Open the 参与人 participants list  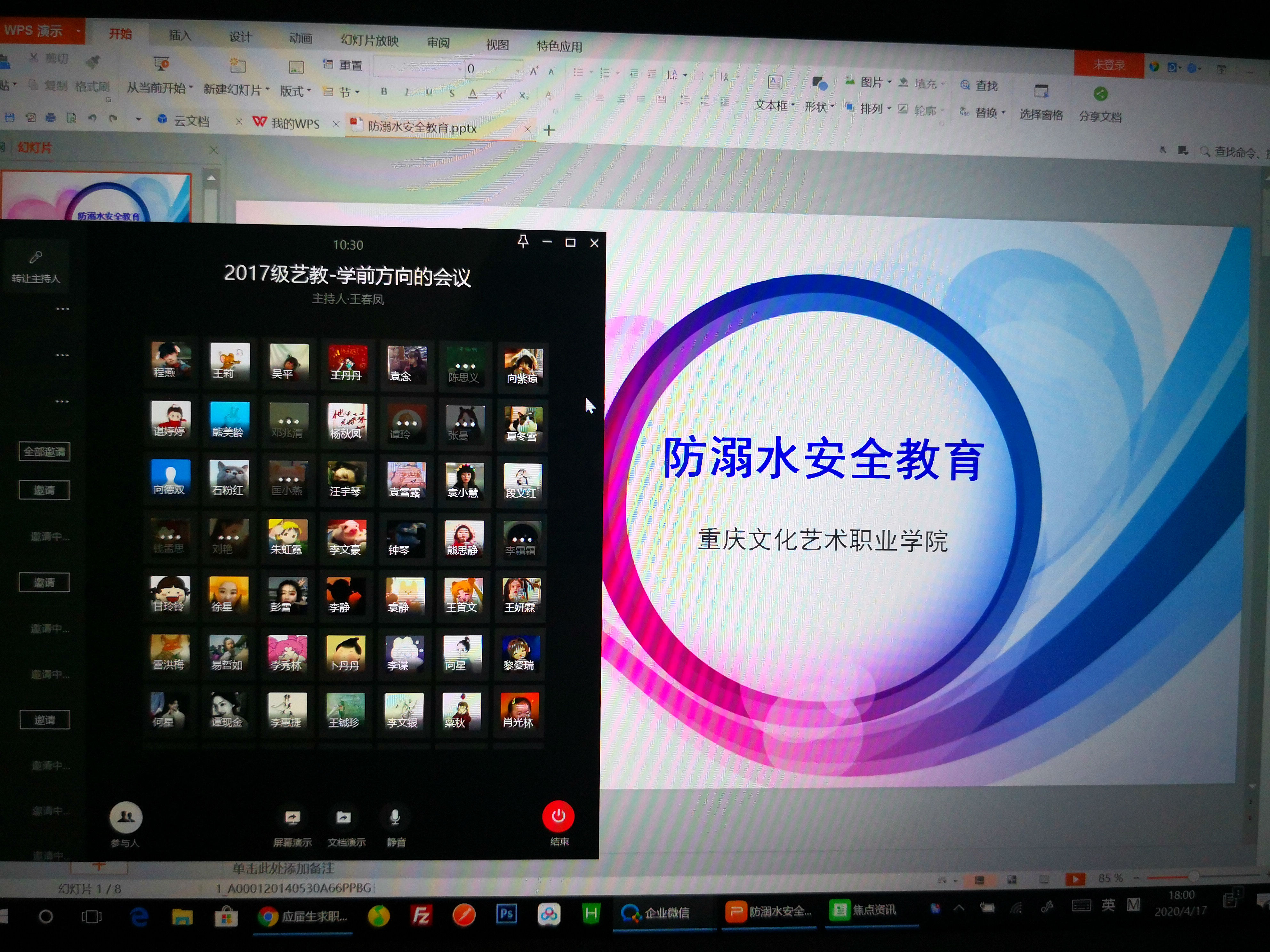coord(126,817)
